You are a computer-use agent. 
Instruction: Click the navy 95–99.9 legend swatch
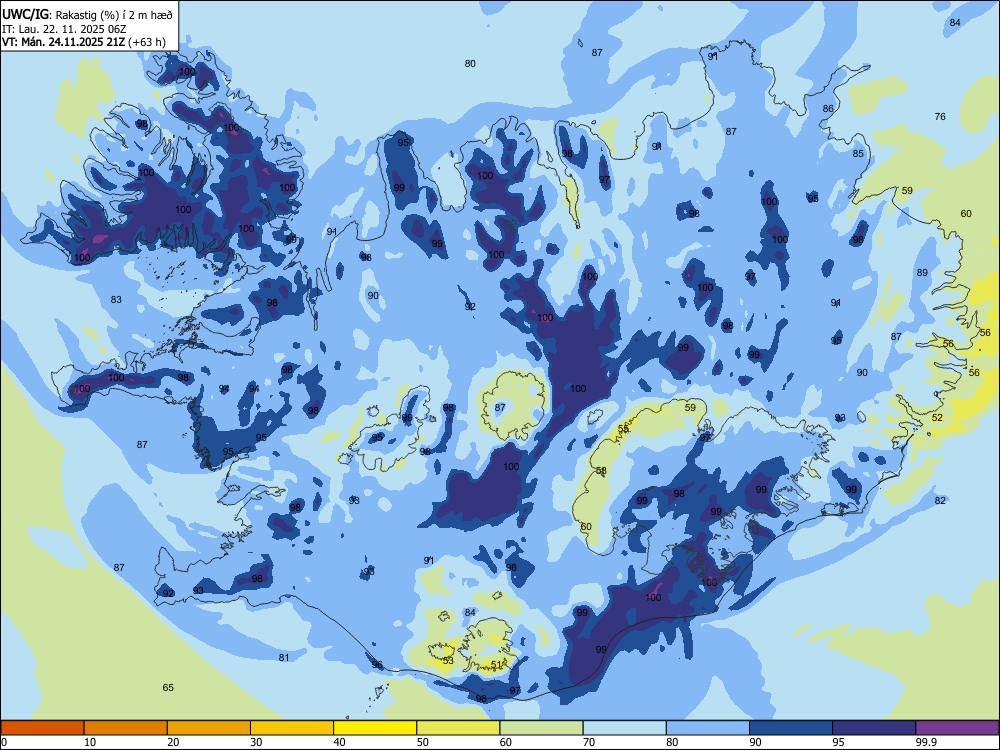874,728
